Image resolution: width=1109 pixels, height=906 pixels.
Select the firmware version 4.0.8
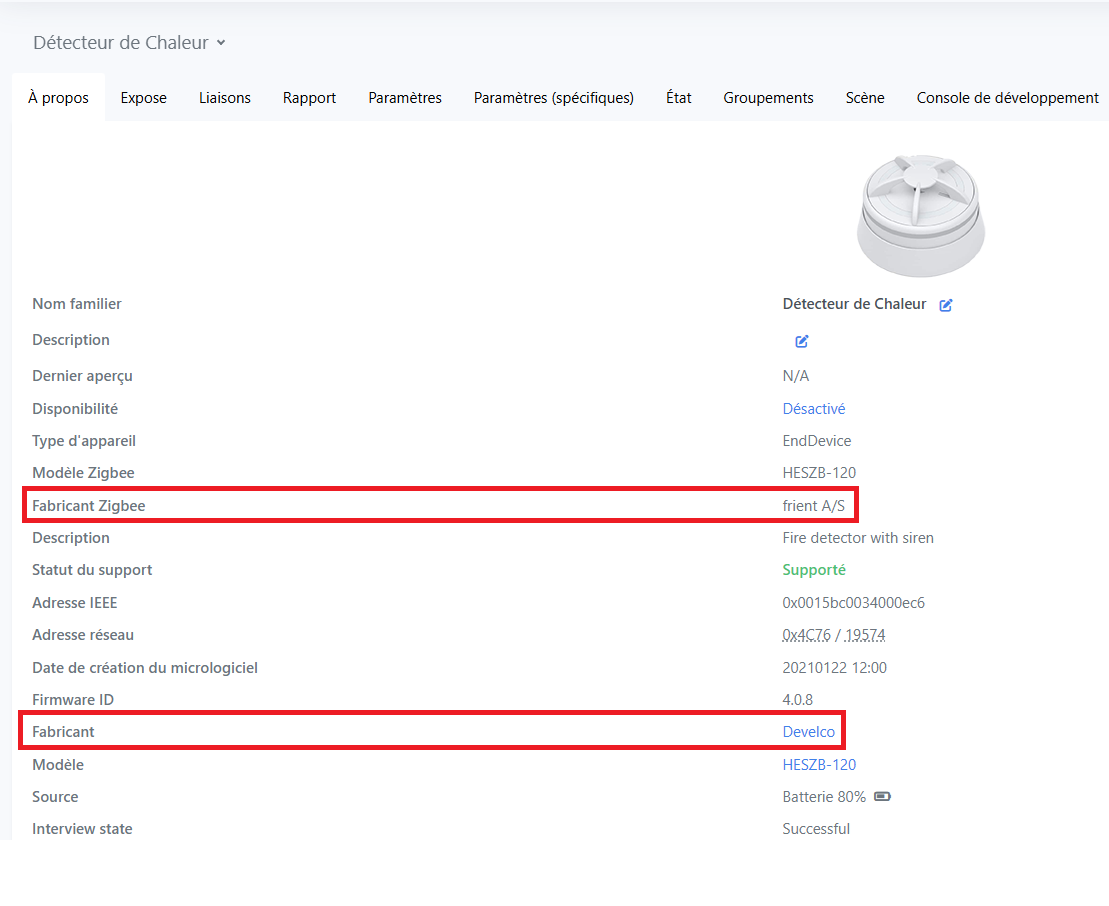coord(797,699)
